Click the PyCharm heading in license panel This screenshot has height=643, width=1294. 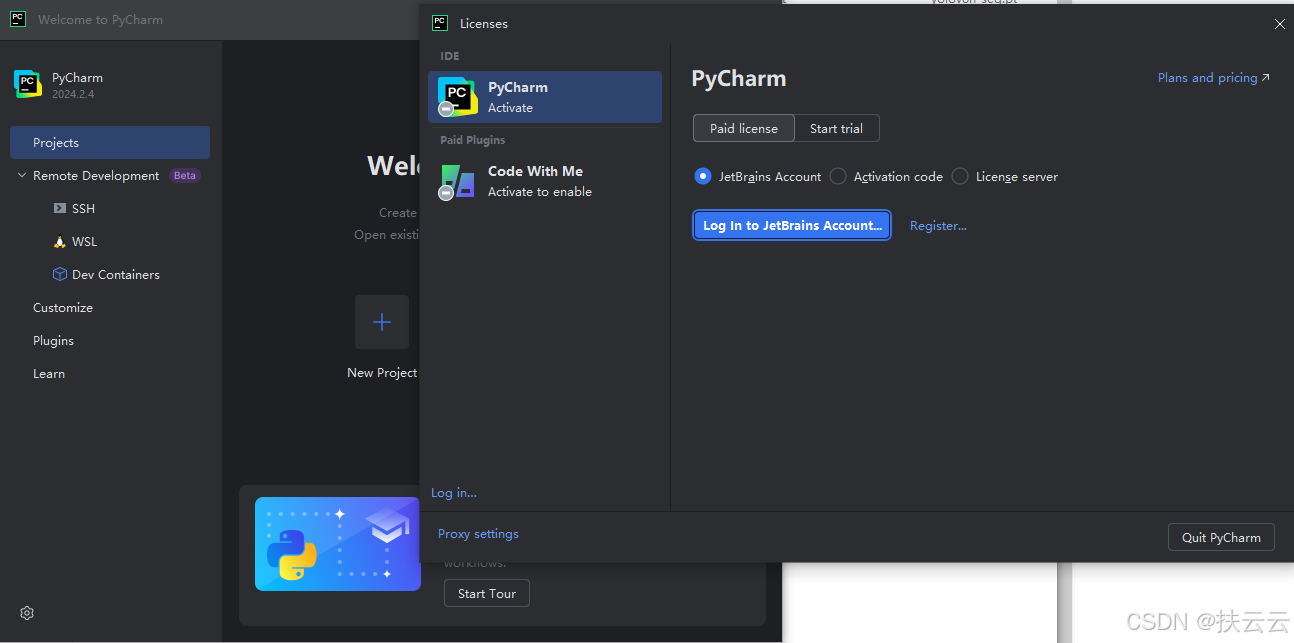tap(739, 78)
